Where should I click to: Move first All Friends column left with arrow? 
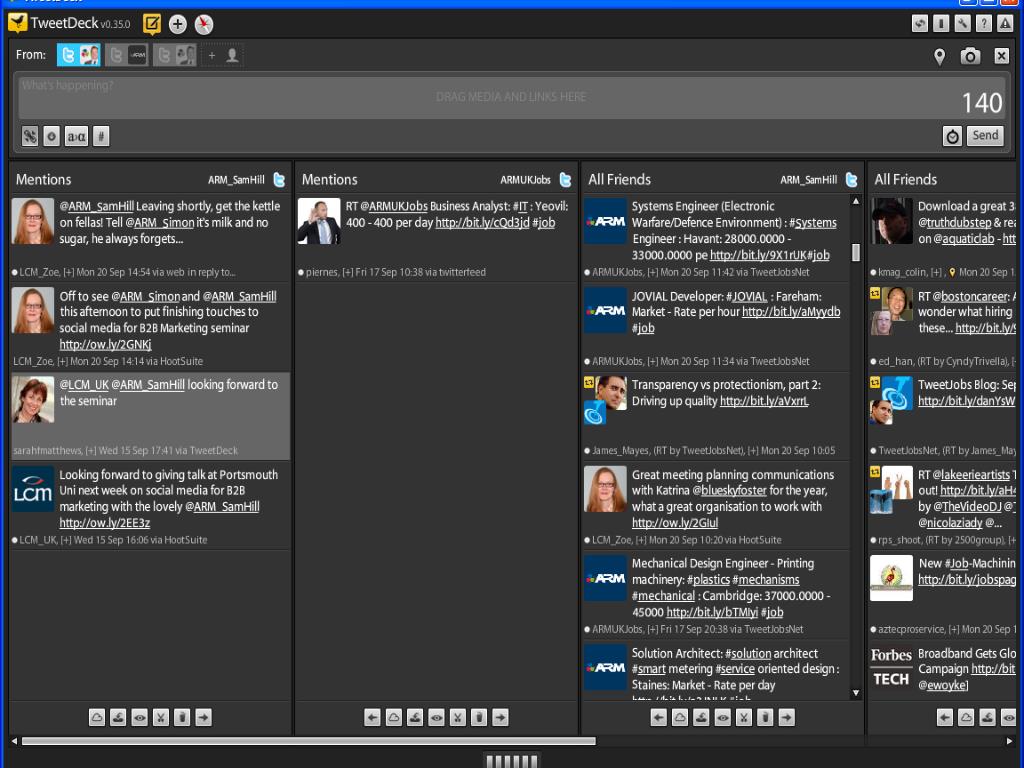[658, 718]
